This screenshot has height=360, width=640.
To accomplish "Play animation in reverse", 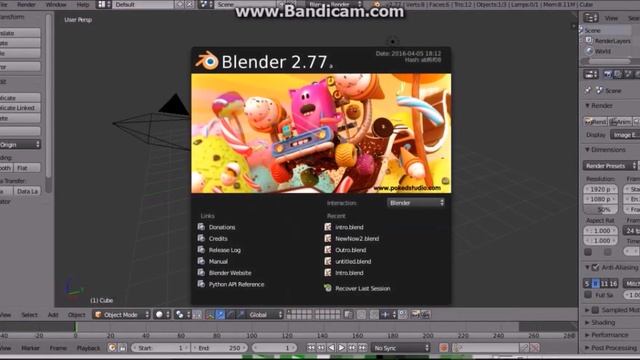I will click(x=331, y=348).
